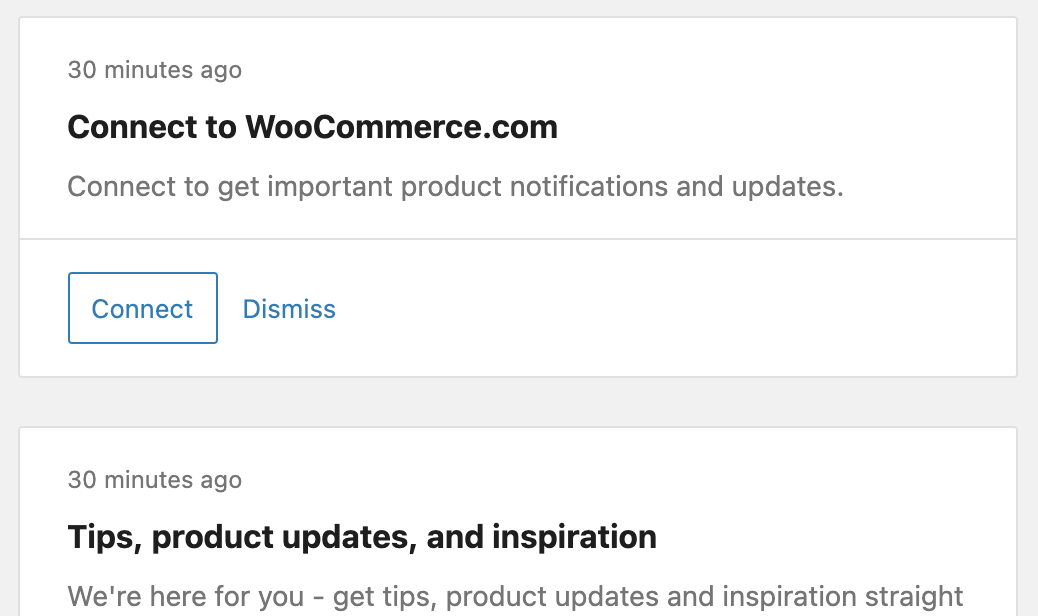This screenshot has width=1038, height=616.
Task: Click the first note's "30 minutes ago" timestamp
Action: coord(154,70)
